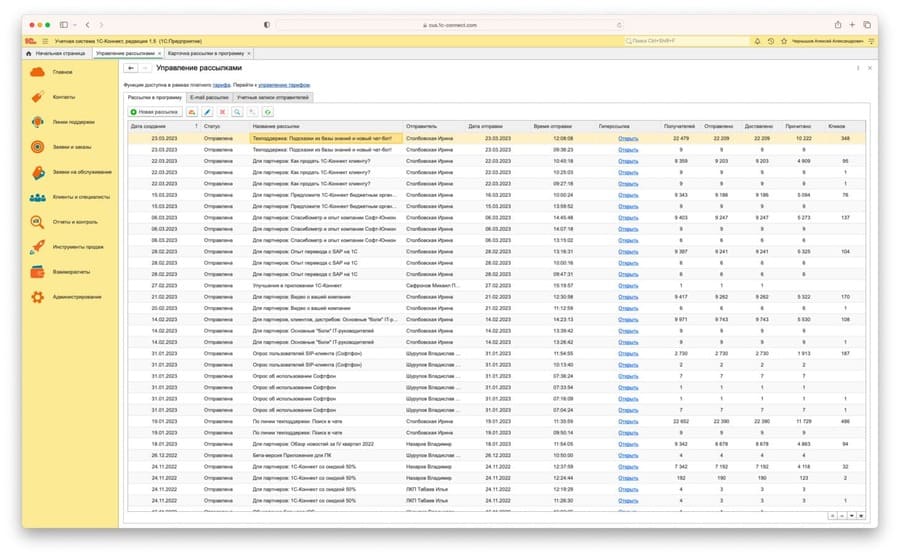Click the copy mailing toolbar icon

192,112
